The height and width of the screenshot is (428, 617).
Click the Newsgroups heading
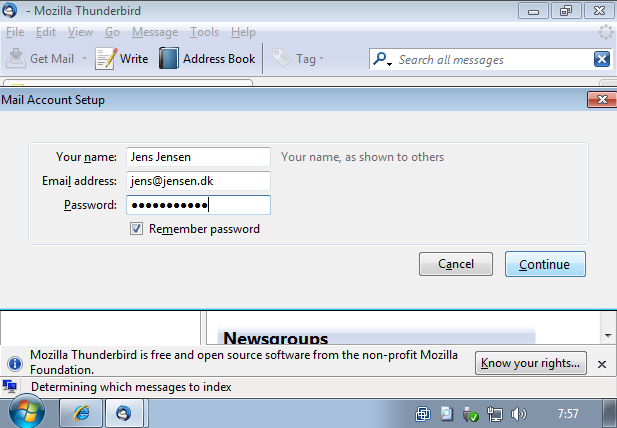276,338
